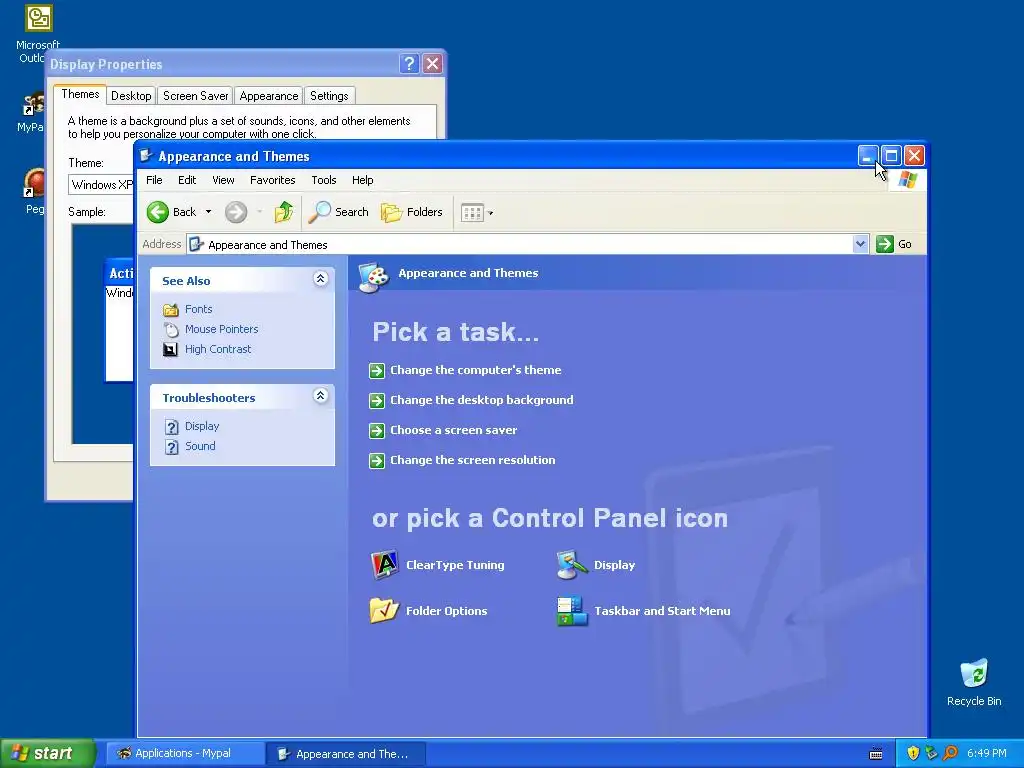Screen dimensions: 1024x768
Task: Open Search from the toolbar
Action: point(339,212)
